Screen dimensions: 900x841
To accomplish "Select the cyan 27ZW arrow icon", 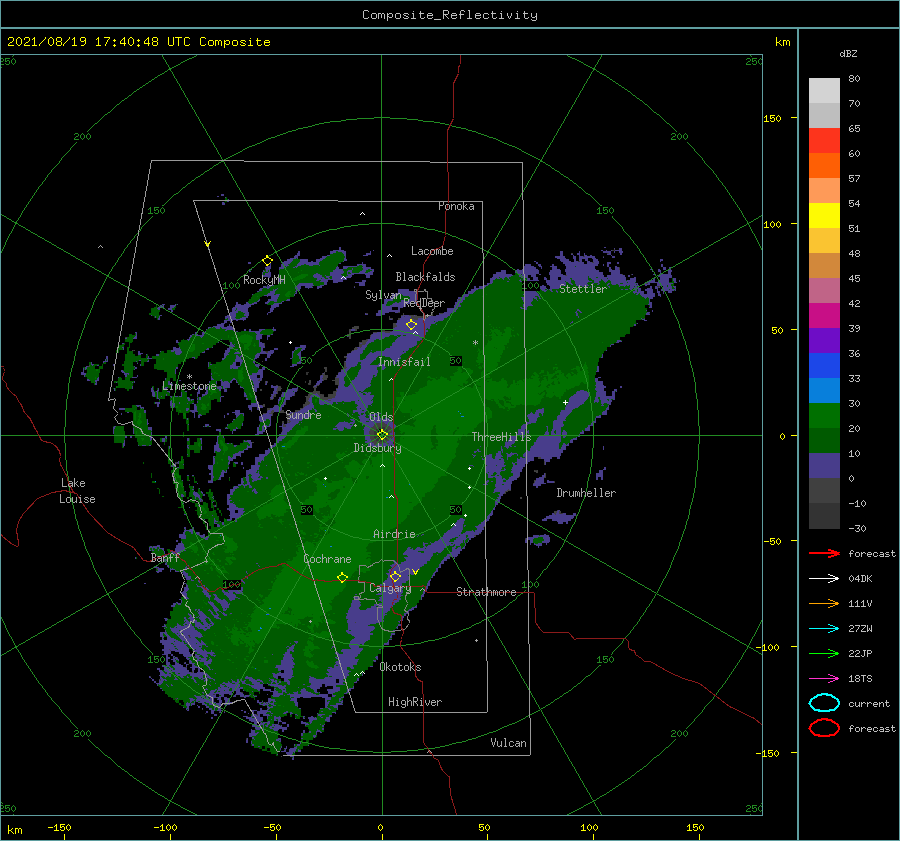I will tap(824, 629).
